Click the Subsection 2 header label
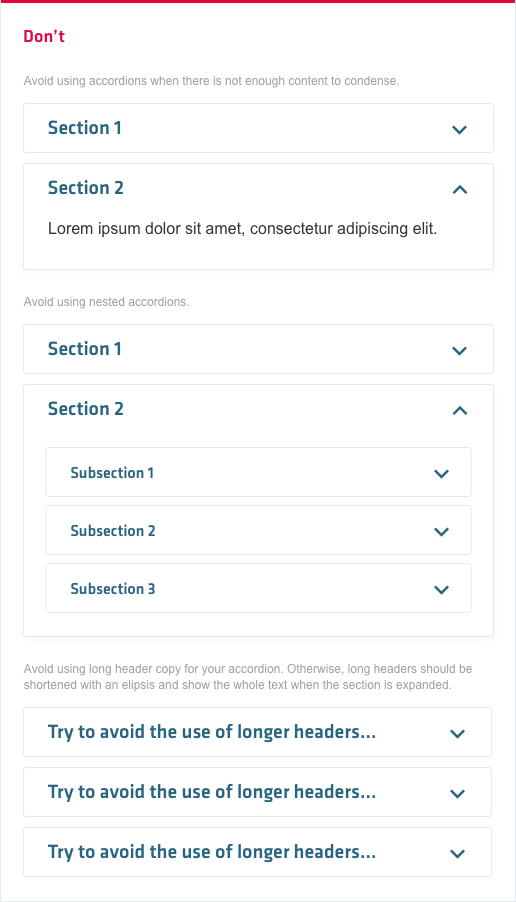The height and width of the screenshot is (902, 516). click(113, 531)
